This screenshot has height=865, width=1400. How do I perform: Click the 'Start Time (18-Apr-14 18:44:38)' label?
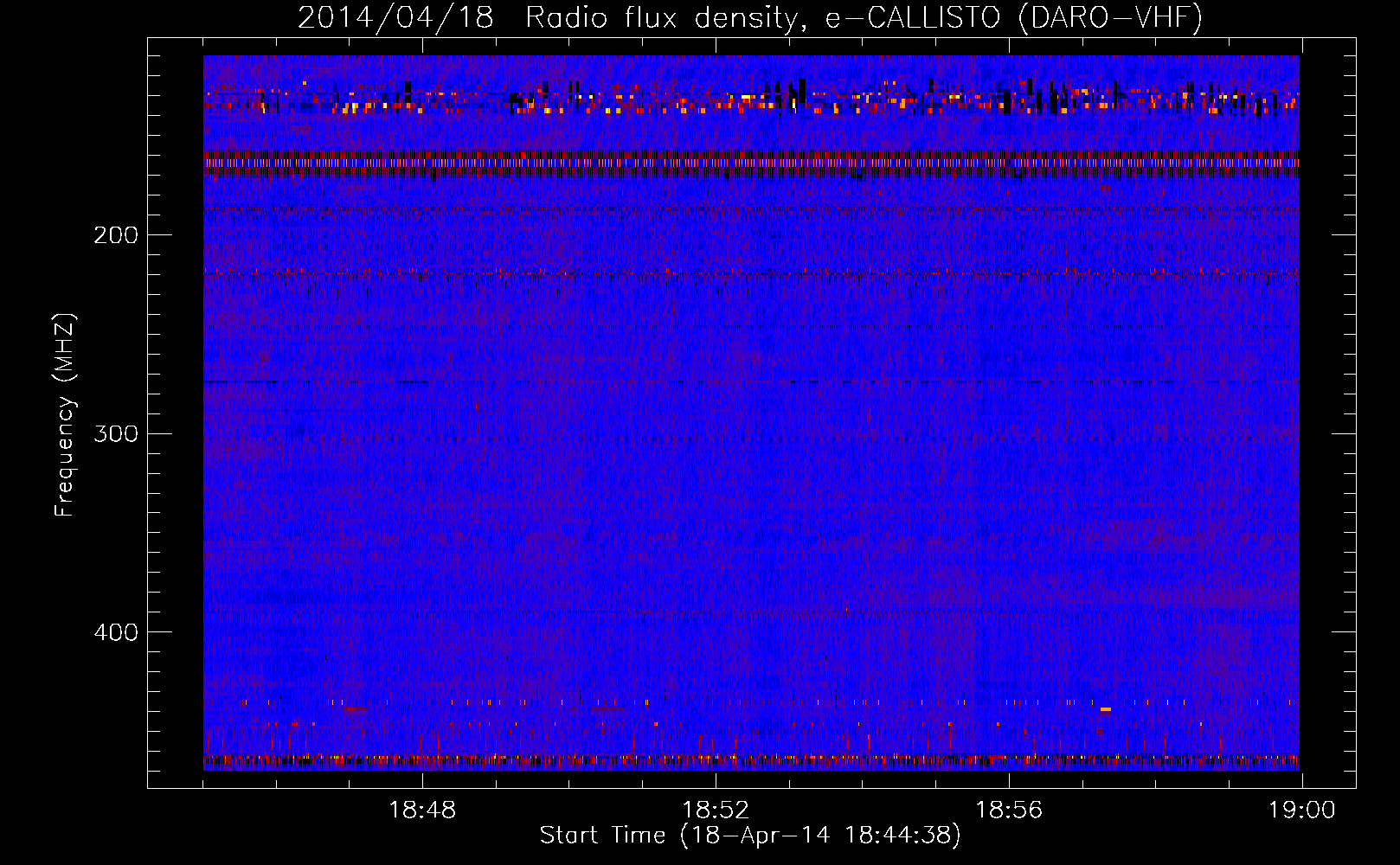pyautogui.click(x=750, y=836)
